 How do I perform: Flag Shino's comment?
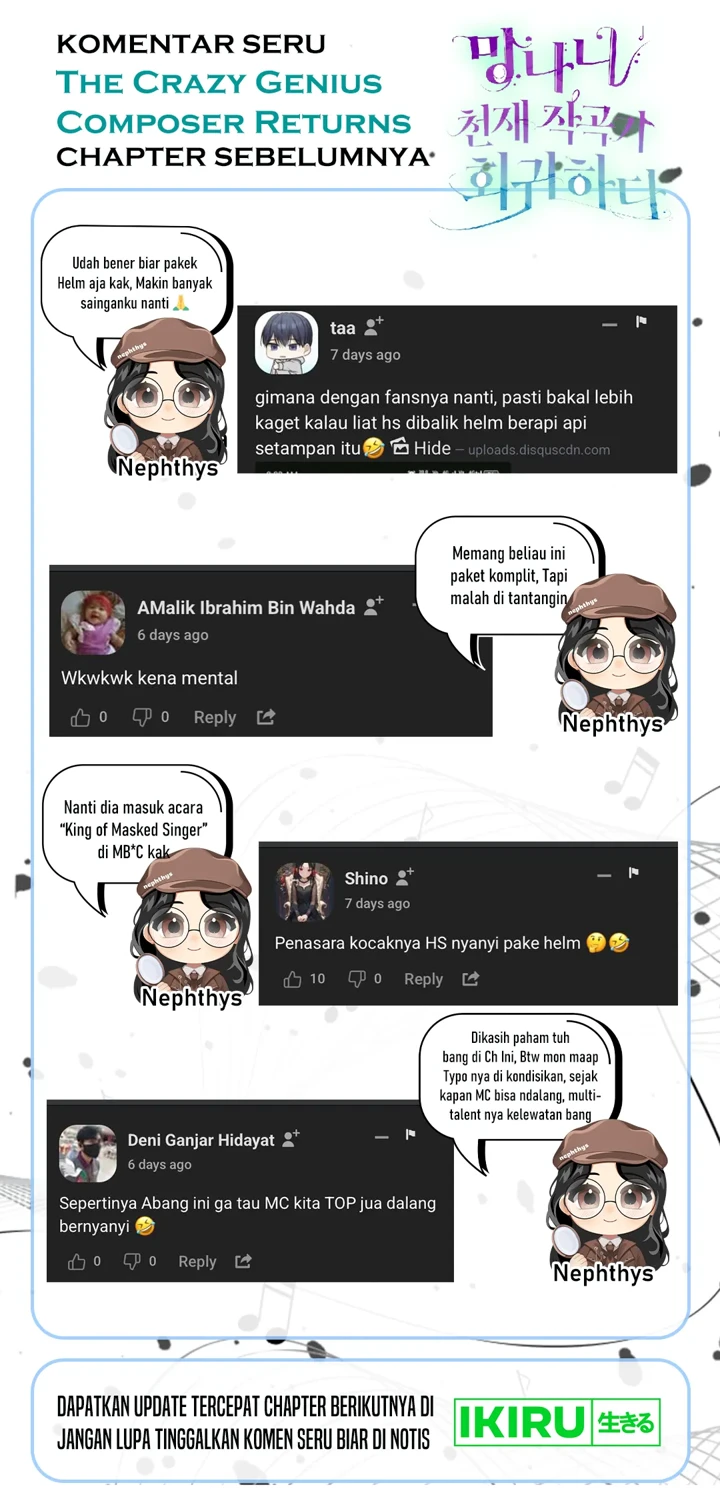point(634,873)
